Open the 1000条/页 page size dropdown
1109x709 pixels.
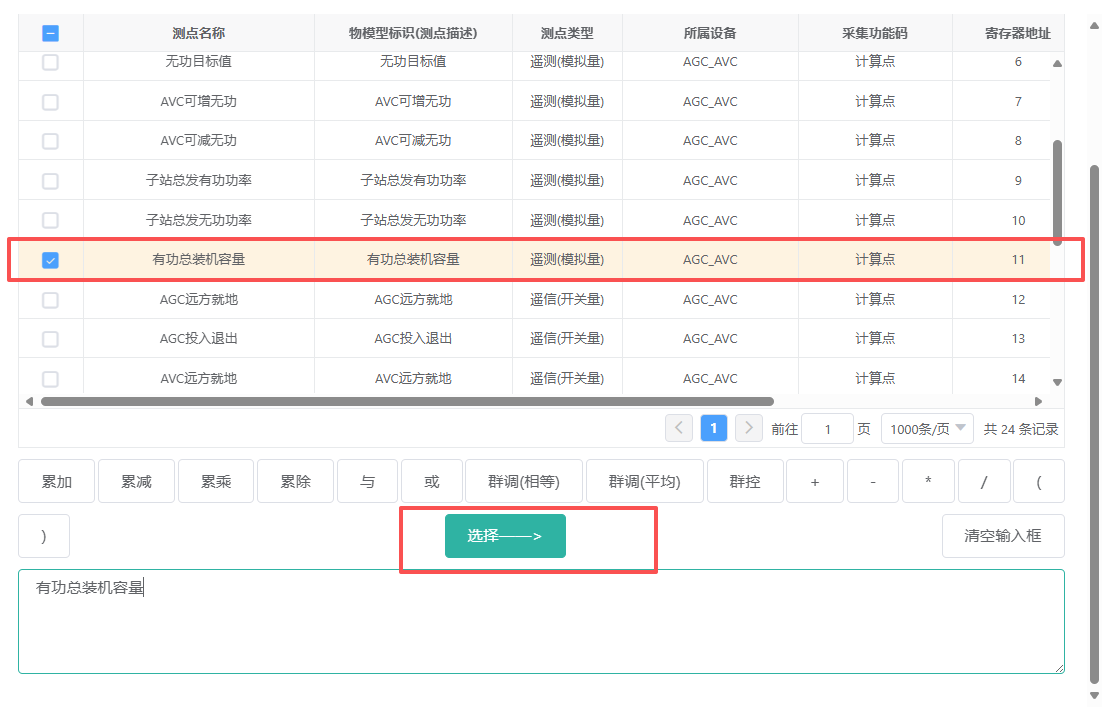(x=927, y=429)
